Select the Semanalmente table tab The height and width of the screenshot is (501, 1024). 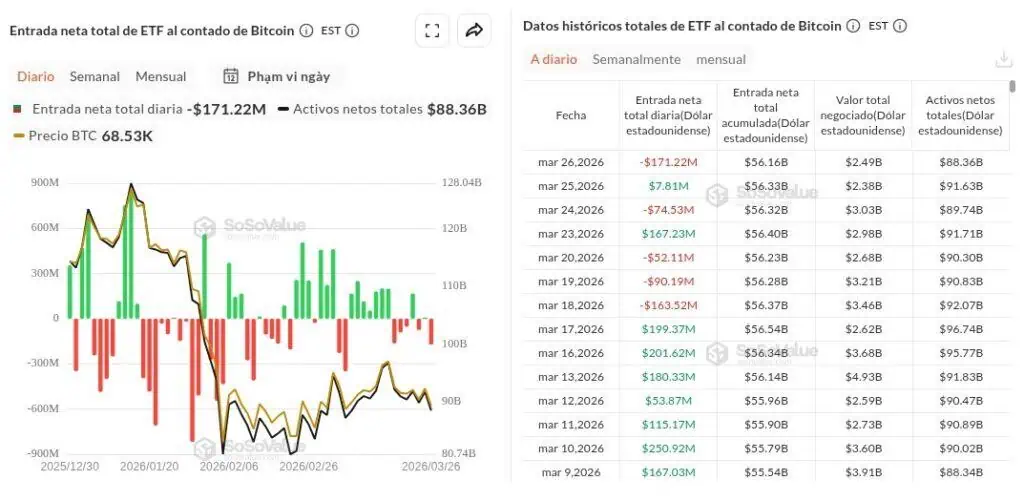(x=636, y=60)
